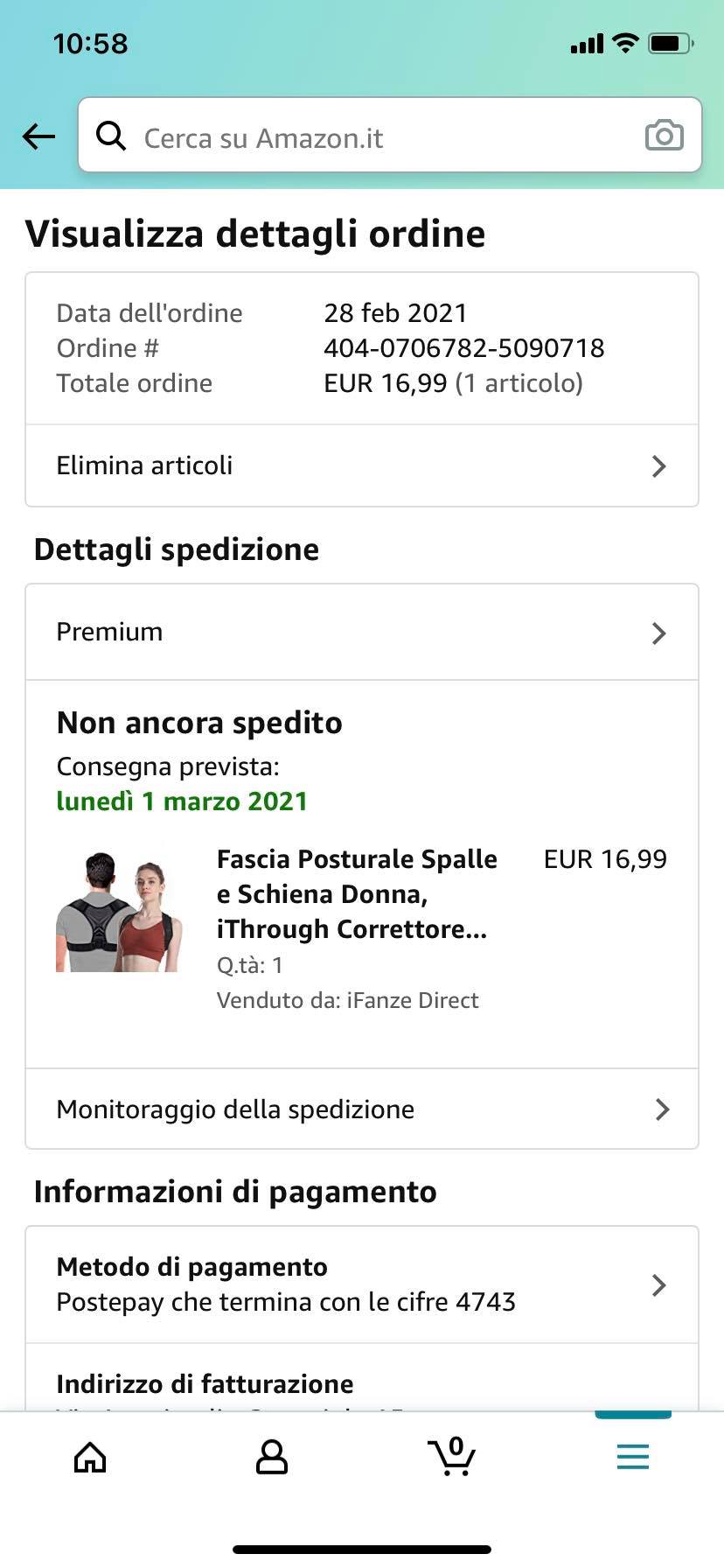Go to Home tab icon
The image size is (724, 1568).
[x=90, y=1458]
